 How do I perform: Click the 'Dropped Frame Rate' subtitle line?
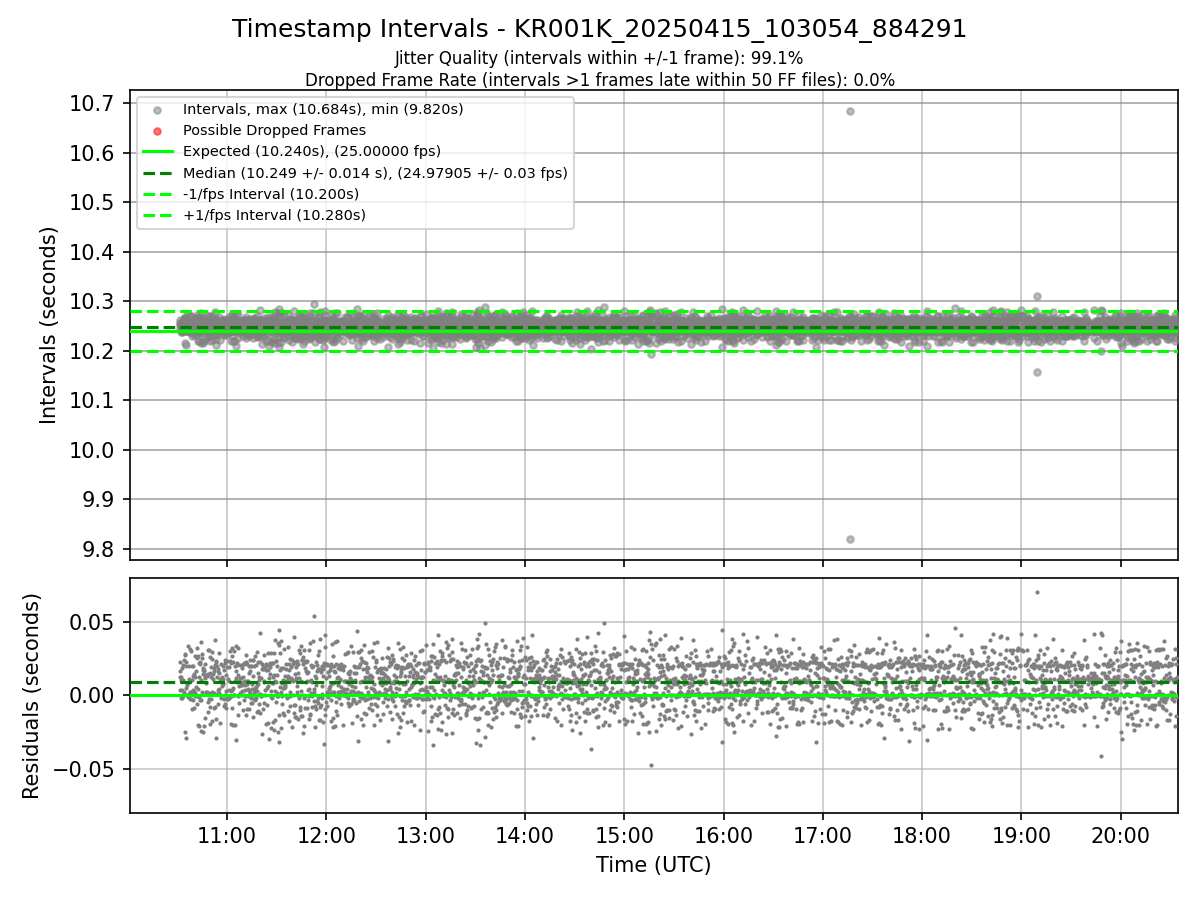click(599, 79)
